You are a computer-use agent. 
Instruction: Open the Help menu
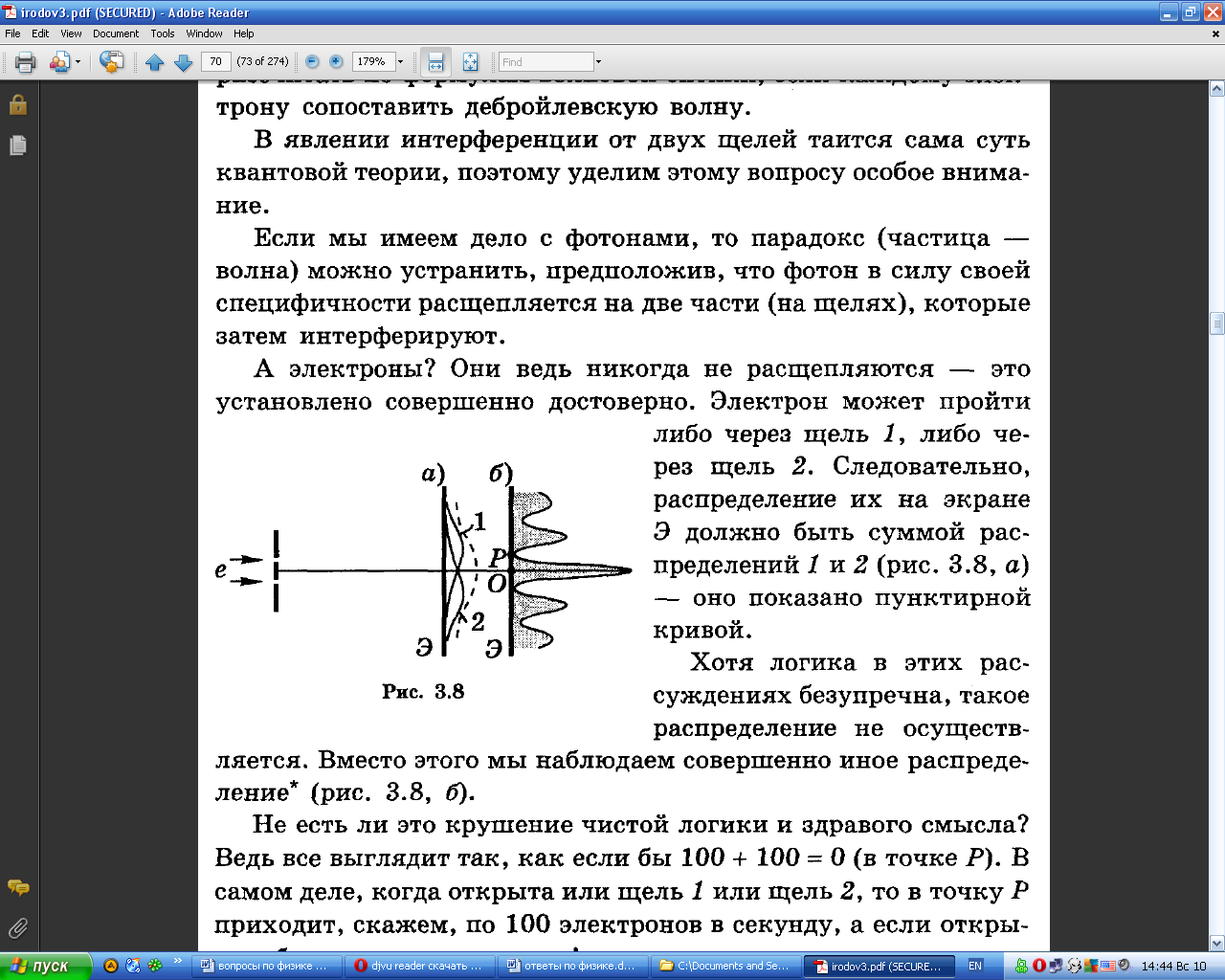[244, 33]
